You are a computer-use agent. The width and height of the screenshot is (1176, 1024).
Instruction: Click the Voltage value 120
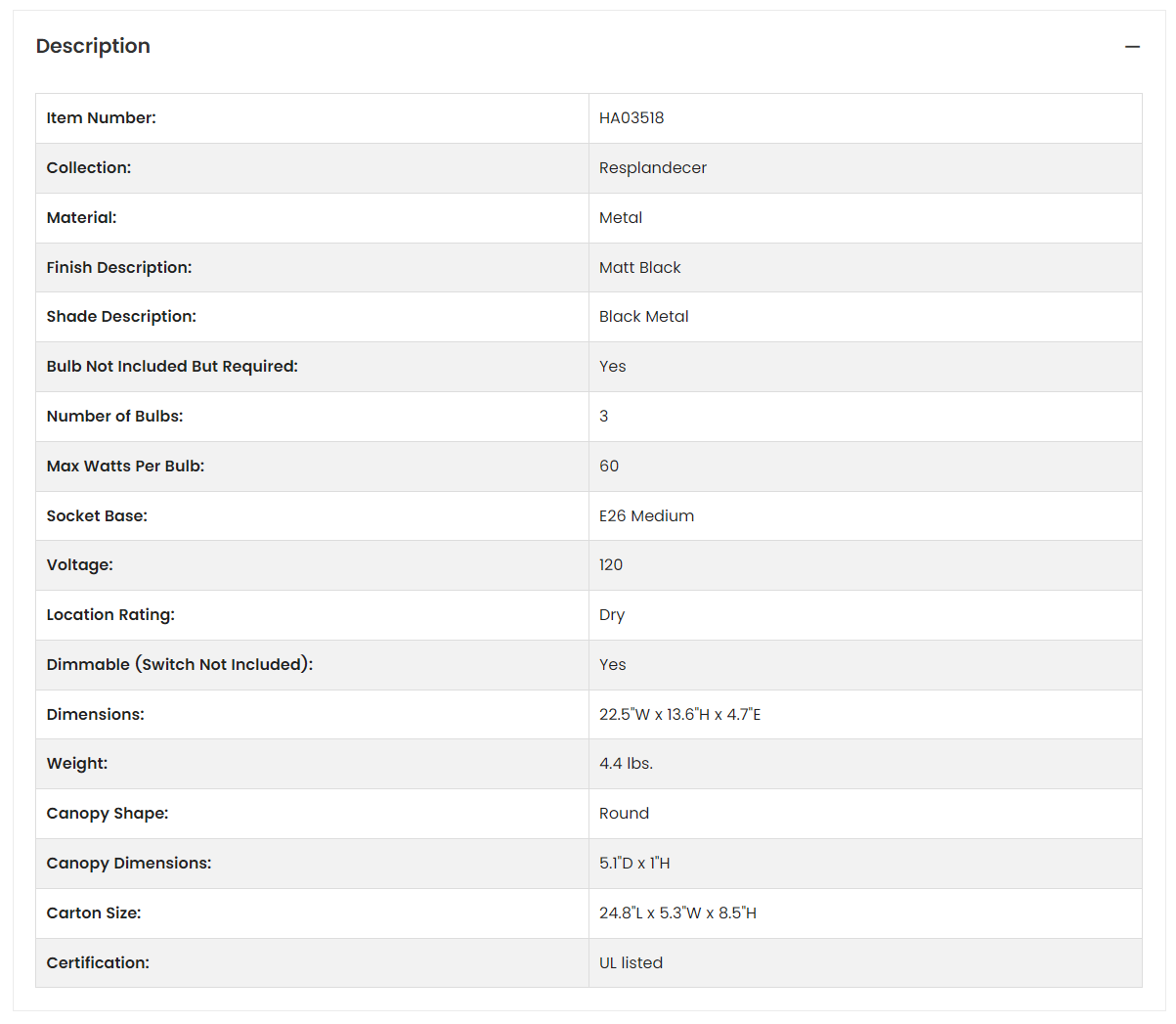point(611,565)
